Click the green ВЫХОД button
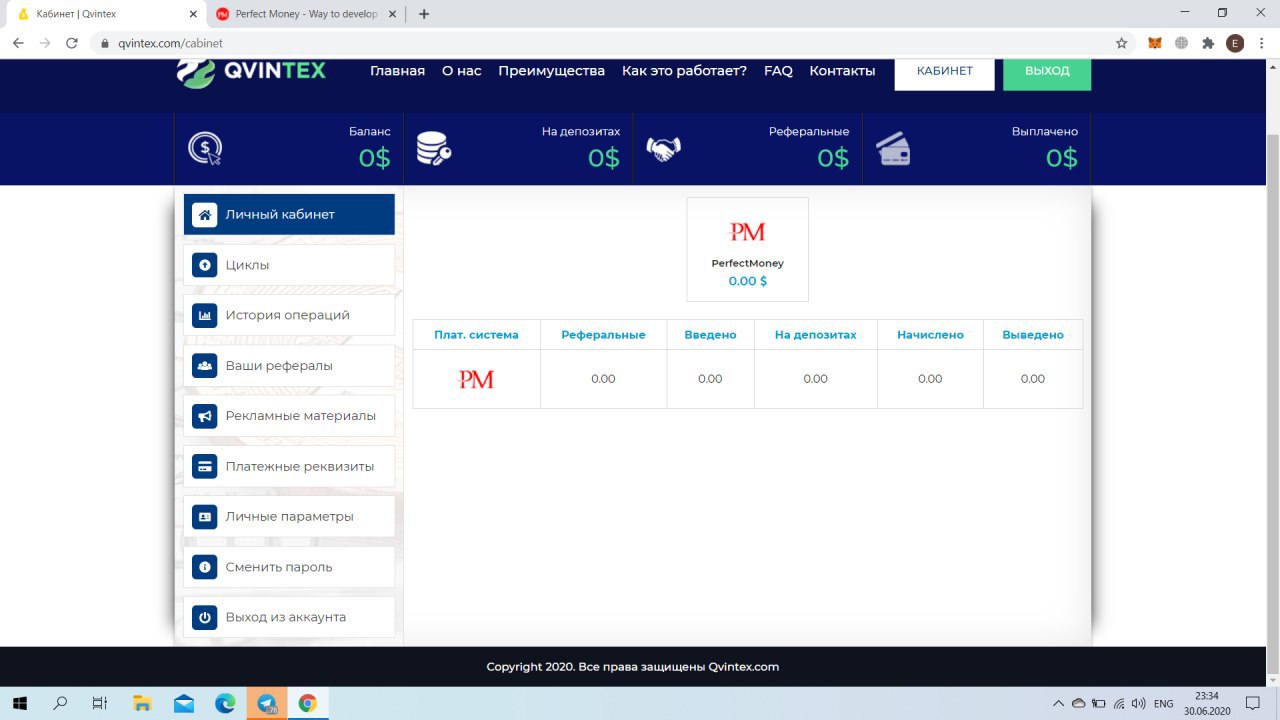This screenshot has width=1280, height=720. (x=1047, y=72)
